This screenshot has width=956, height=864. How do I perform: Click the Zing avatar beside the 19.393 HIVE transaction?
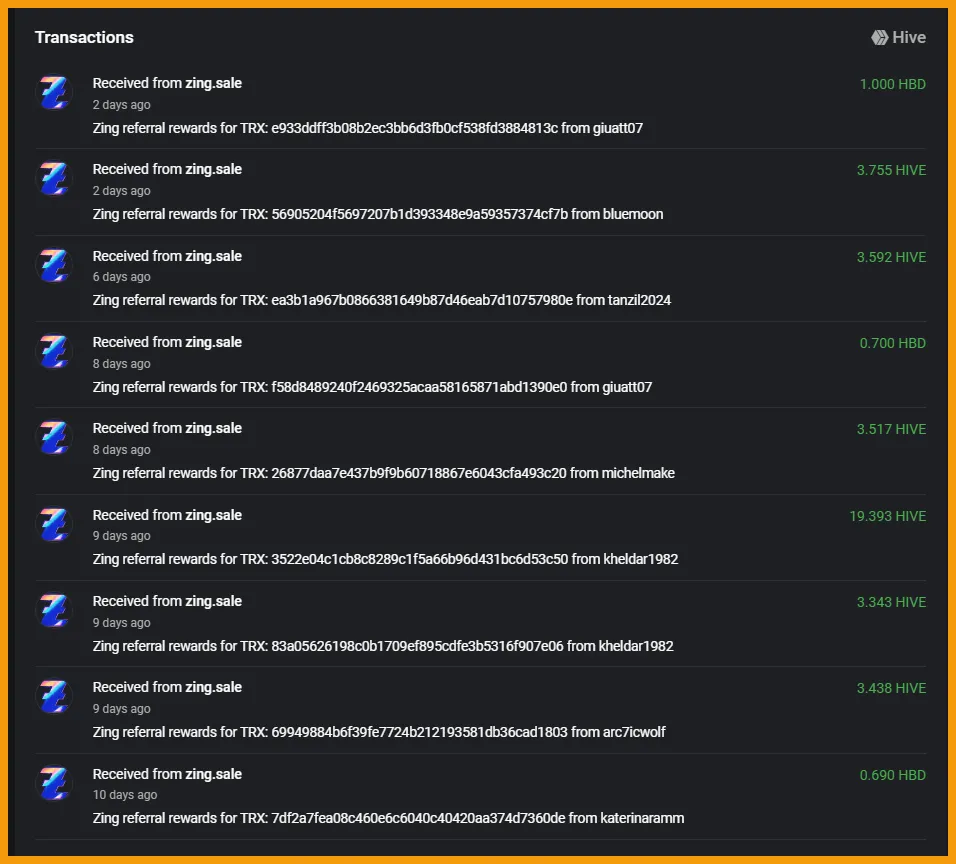point(54,524)
